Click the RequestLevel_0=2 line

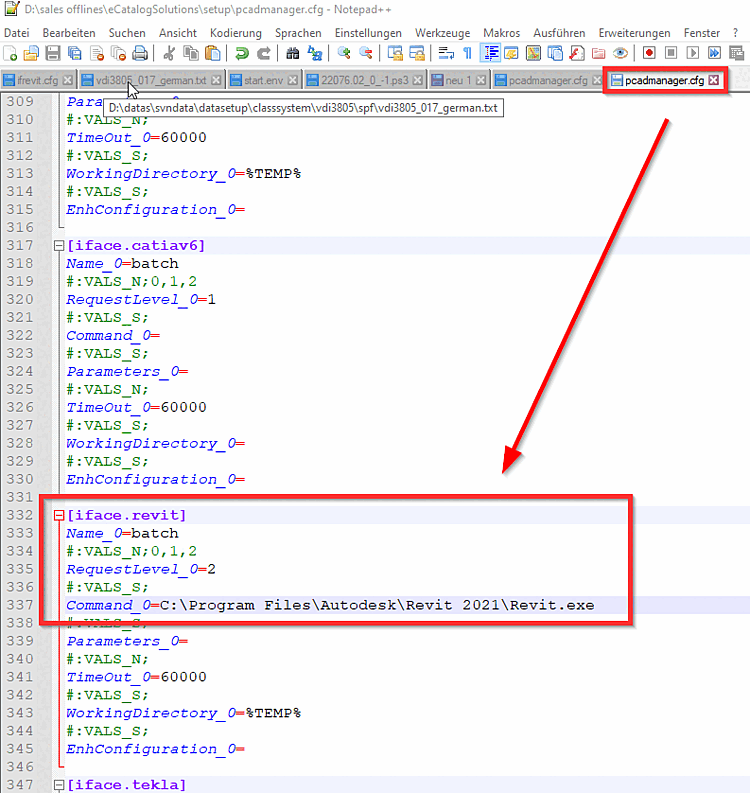141,569
